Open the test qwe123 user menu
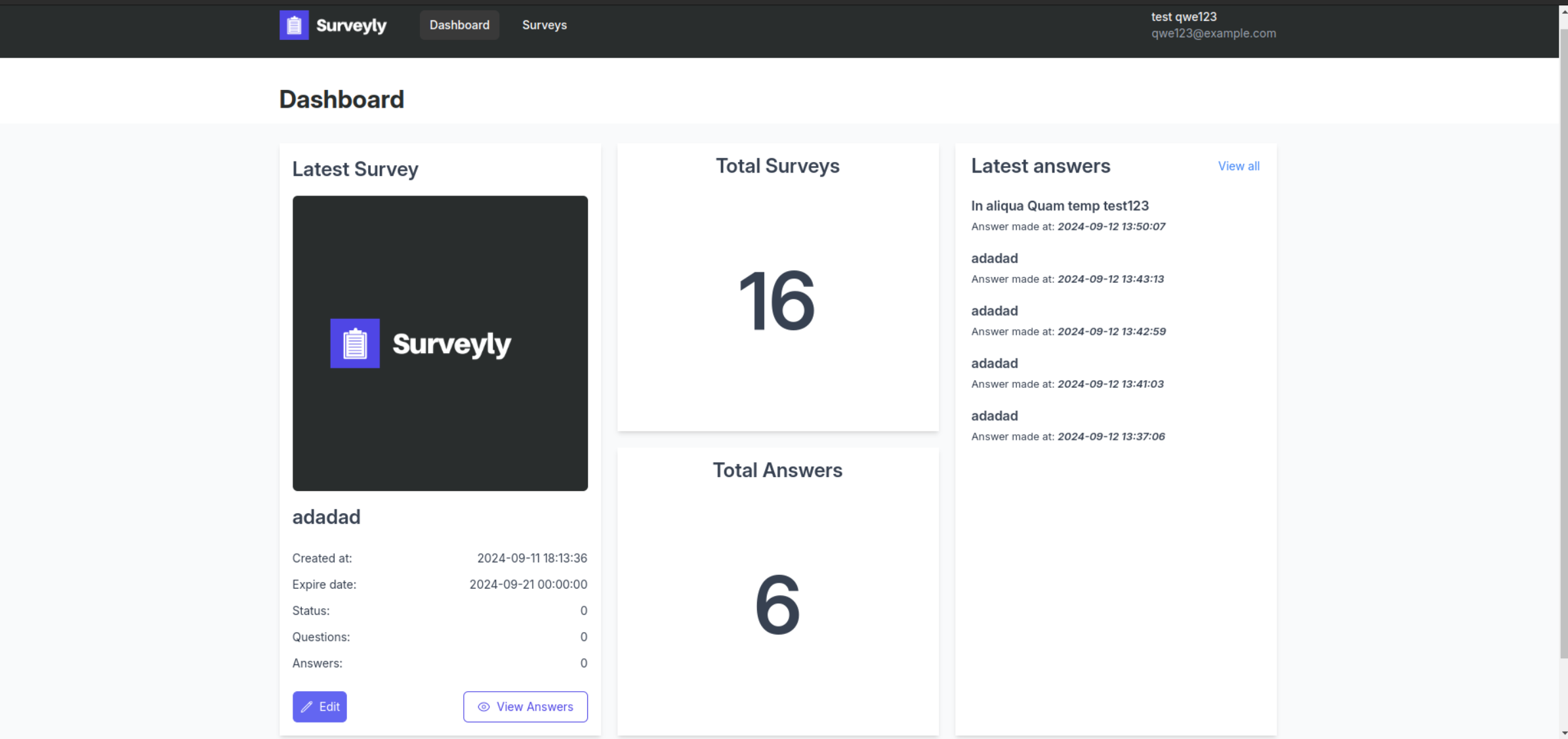1568x739 pixels. (x=1213, y=25)
